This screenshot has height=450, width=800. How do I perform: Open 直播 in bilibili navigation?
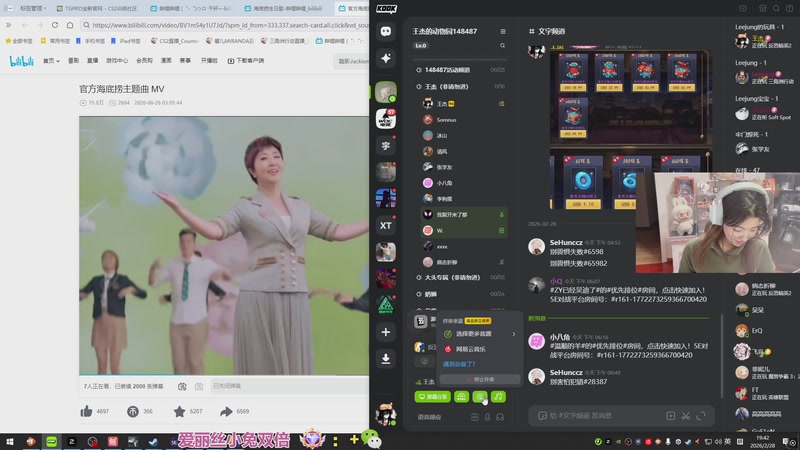pos(92,60)
